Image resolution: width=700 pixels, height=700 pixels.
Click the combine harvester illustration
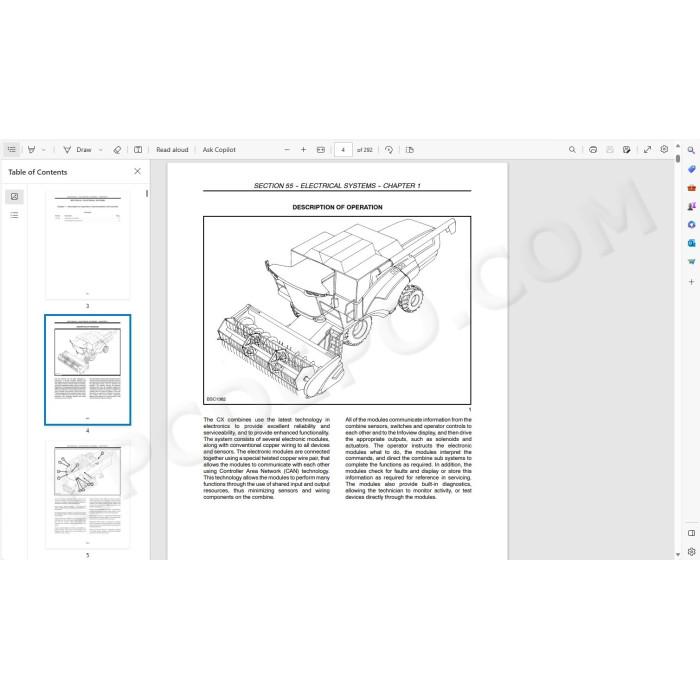click(337, 310)
